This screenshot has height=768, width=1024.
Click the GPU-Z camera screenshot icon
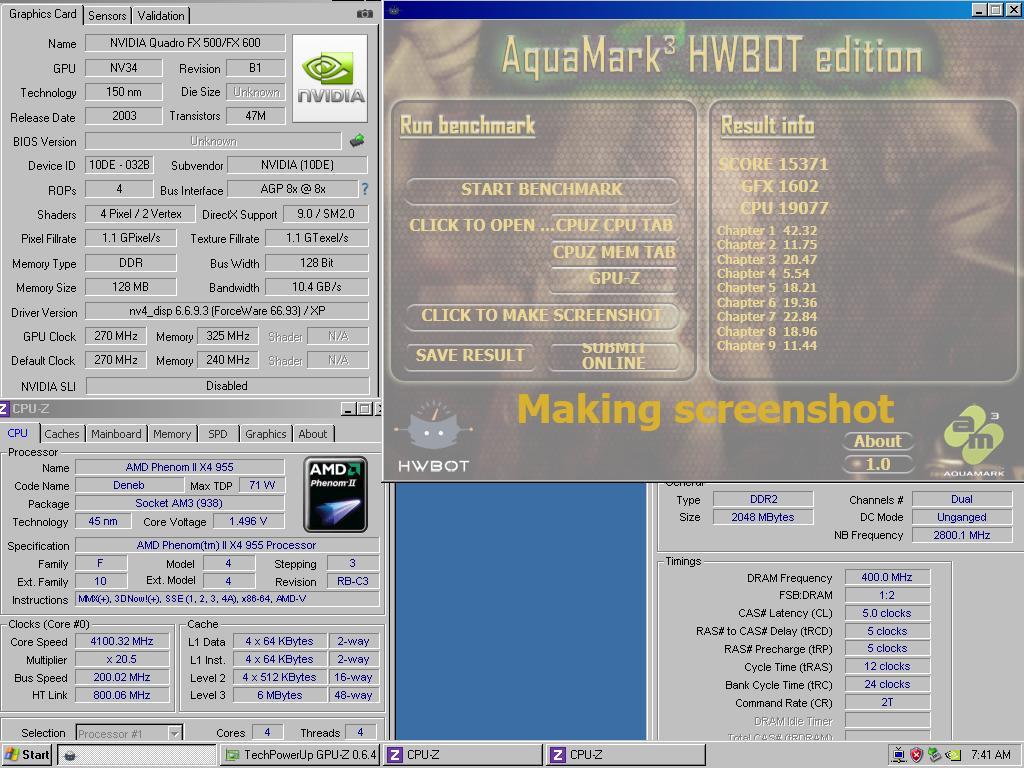click(x=365, y=14)
